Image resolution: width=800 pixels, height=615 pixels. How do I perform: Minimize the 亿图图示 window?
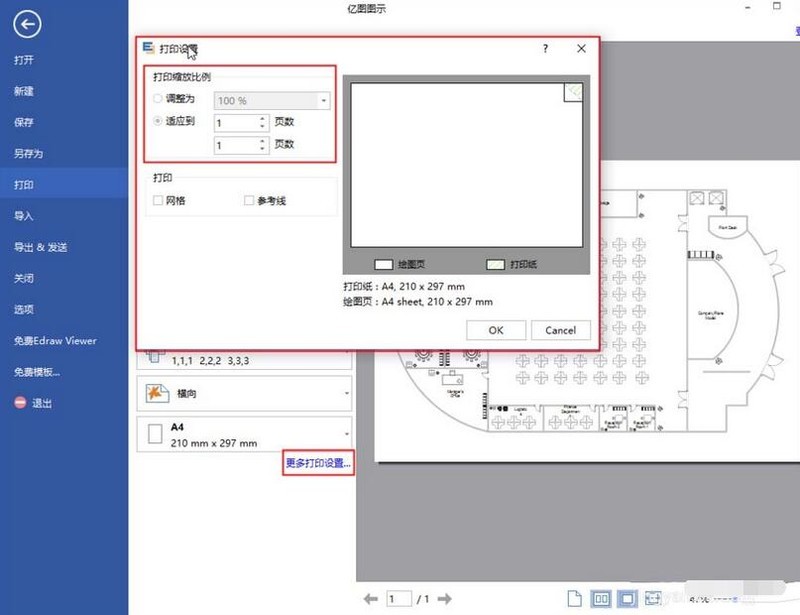(748, 7)
